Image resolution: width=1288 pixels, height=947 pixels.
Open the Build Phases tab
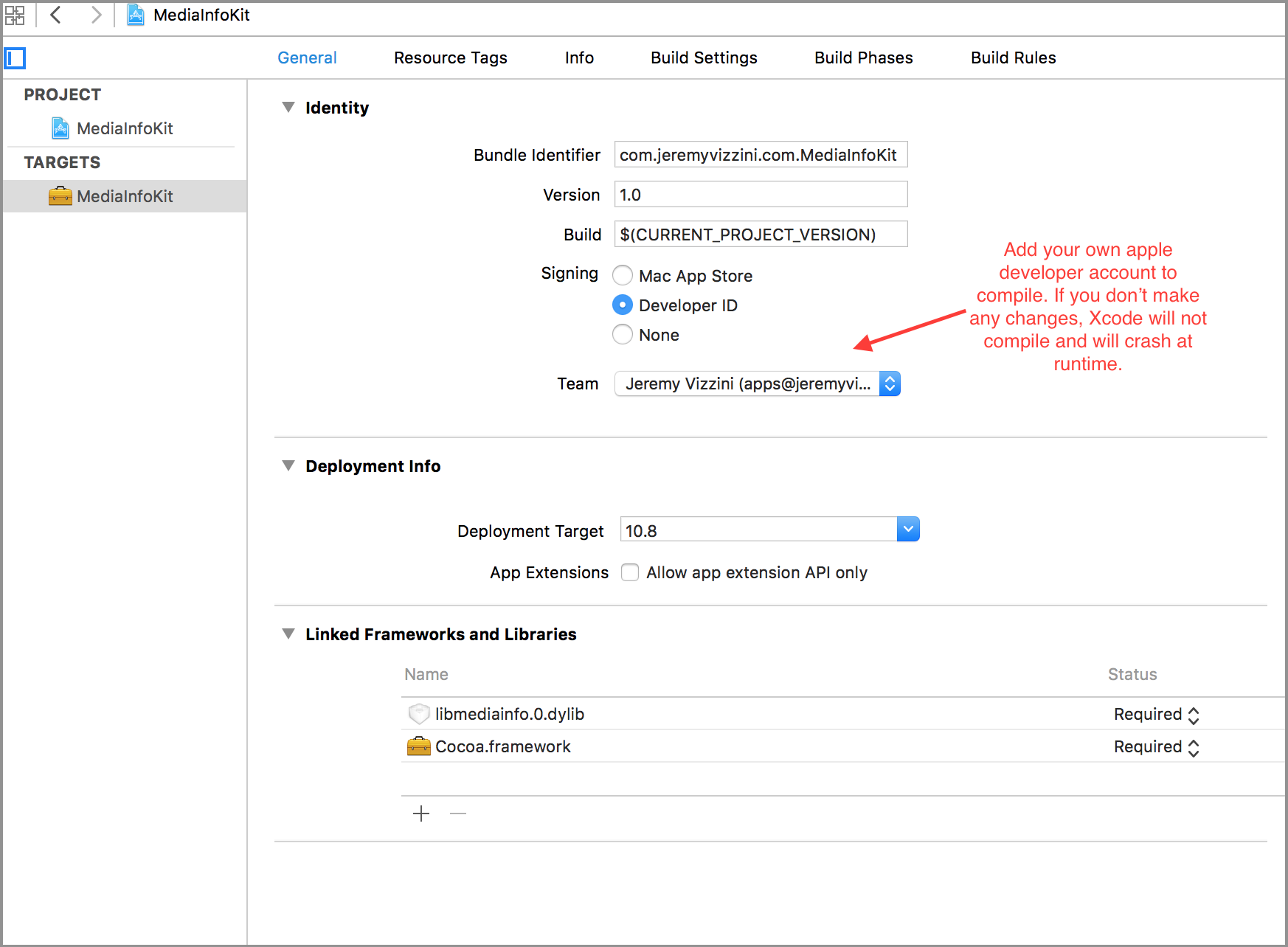coord(864,58)
